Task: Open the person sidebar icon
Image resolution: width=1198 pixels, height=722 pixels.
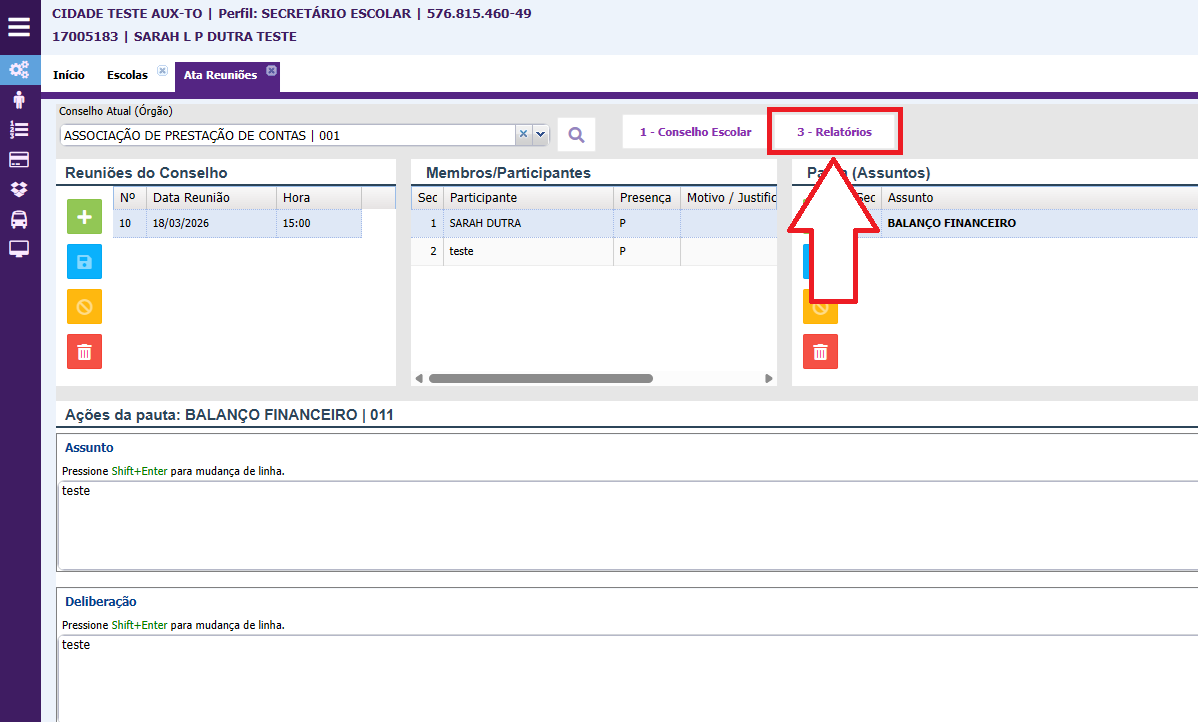Action: [x=19, y=100]
